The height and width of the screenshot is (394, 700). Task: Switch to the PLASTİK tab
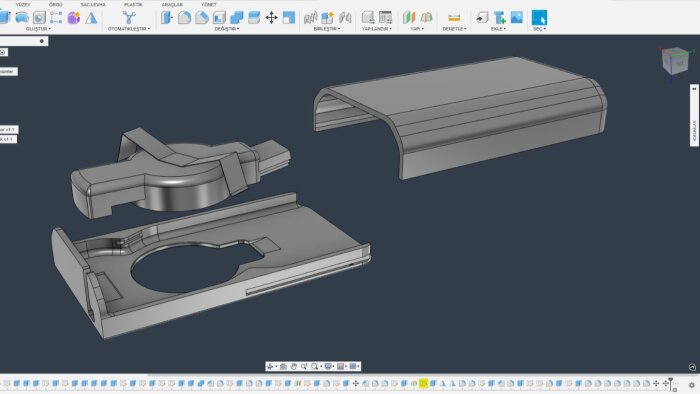133,4
